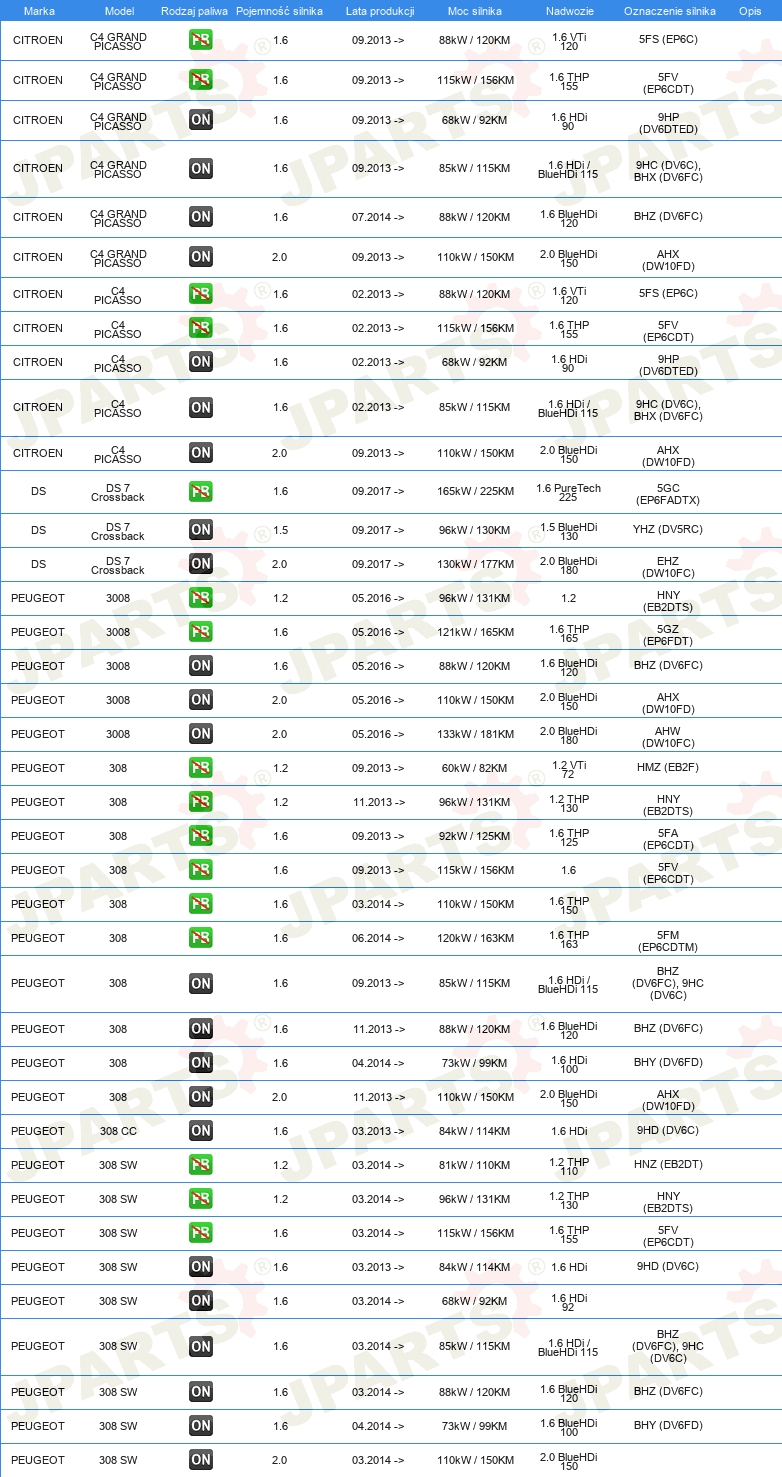Click the Pojemność silnika column header
The image size is (782, 1477).
click(279, 10)
